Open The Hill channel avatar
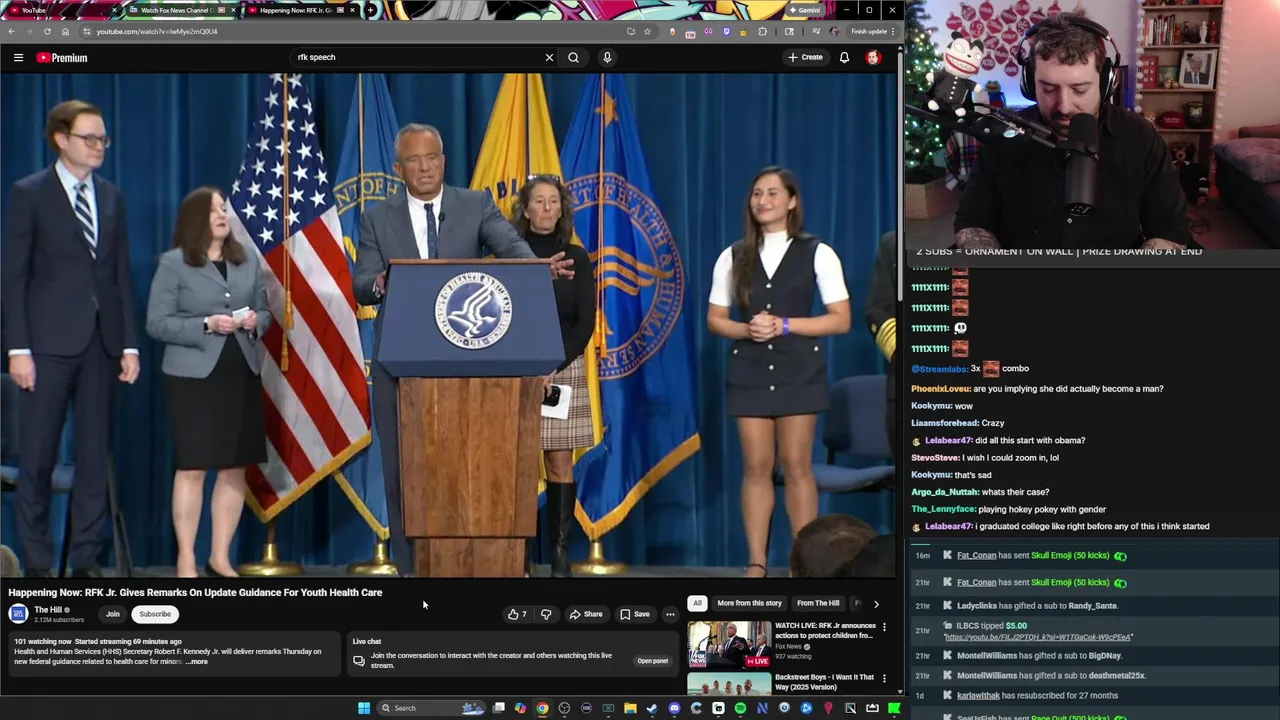Viewport: 1280px width, 720px height. click(x=18, y=614)
